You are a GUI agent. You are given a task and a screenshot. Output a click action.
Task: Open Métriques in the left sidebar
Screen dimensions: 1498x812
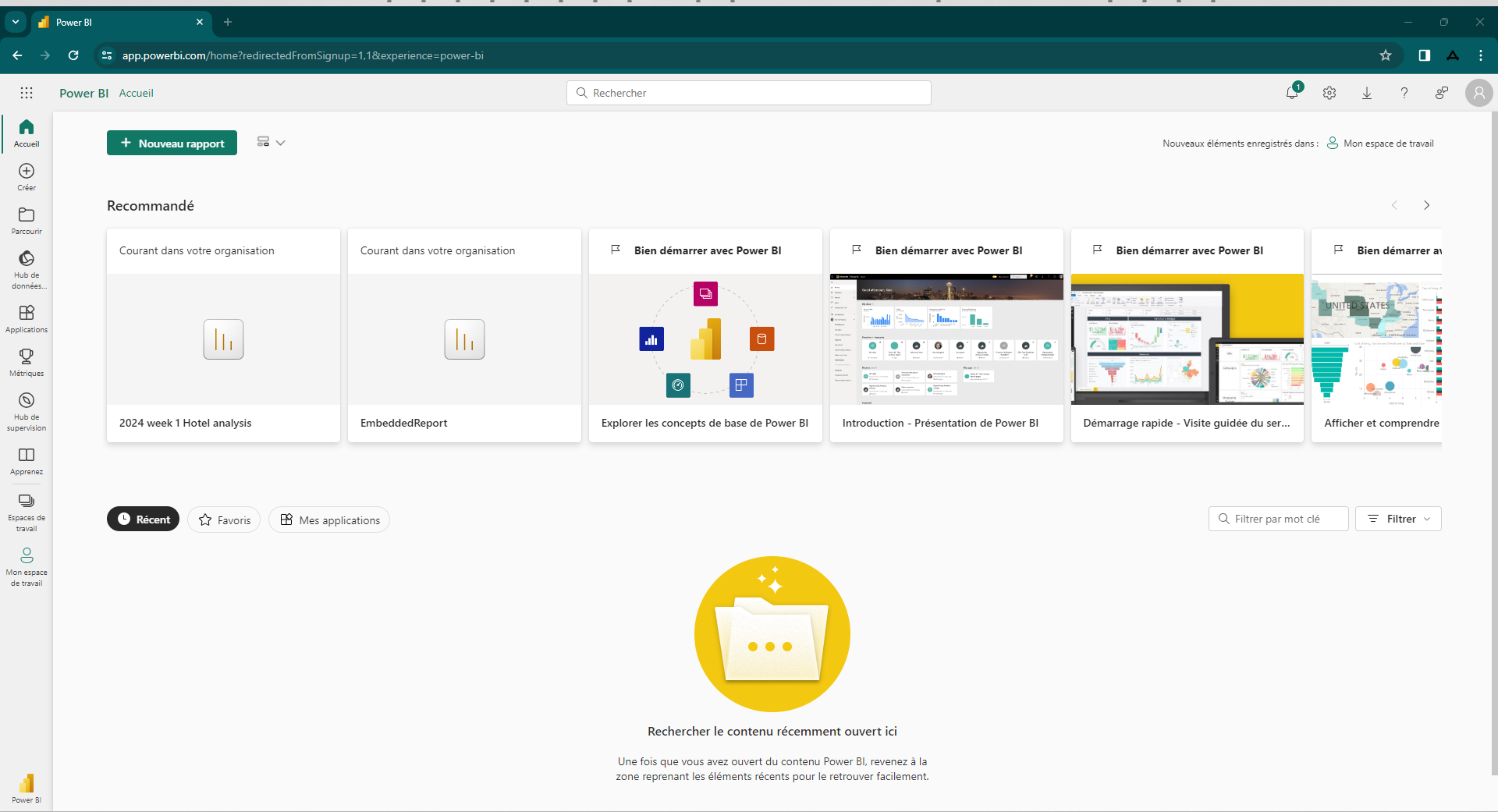click(x=27, y=363)
